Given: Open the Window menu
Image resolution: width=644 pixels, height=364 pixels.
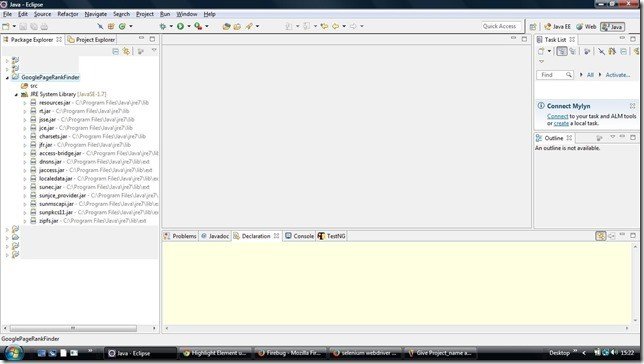Looking at the screenshot, I should coord(187,14).
